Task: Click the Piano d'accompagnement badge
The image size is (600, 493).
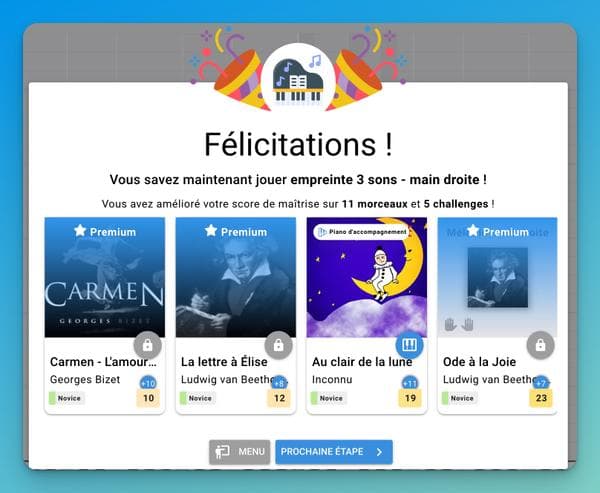Action: [x=362, y=232]
